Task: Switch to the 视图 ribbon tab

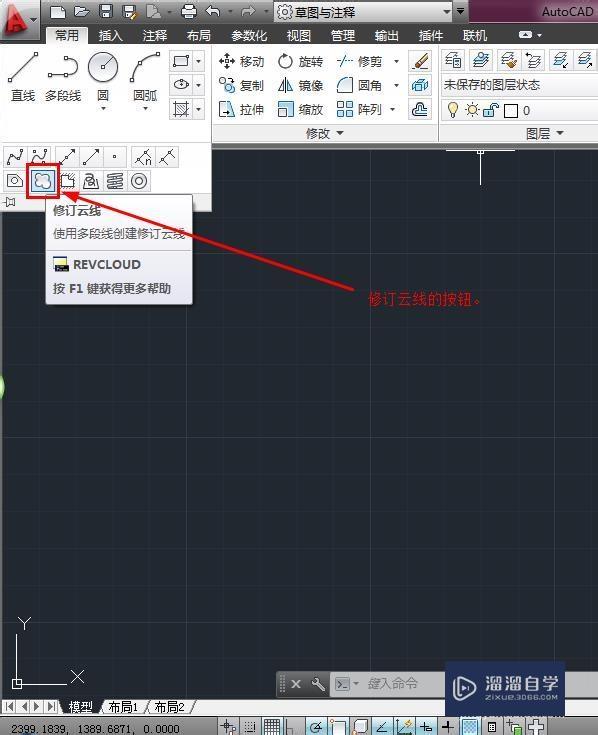Action: coord(299,36)
